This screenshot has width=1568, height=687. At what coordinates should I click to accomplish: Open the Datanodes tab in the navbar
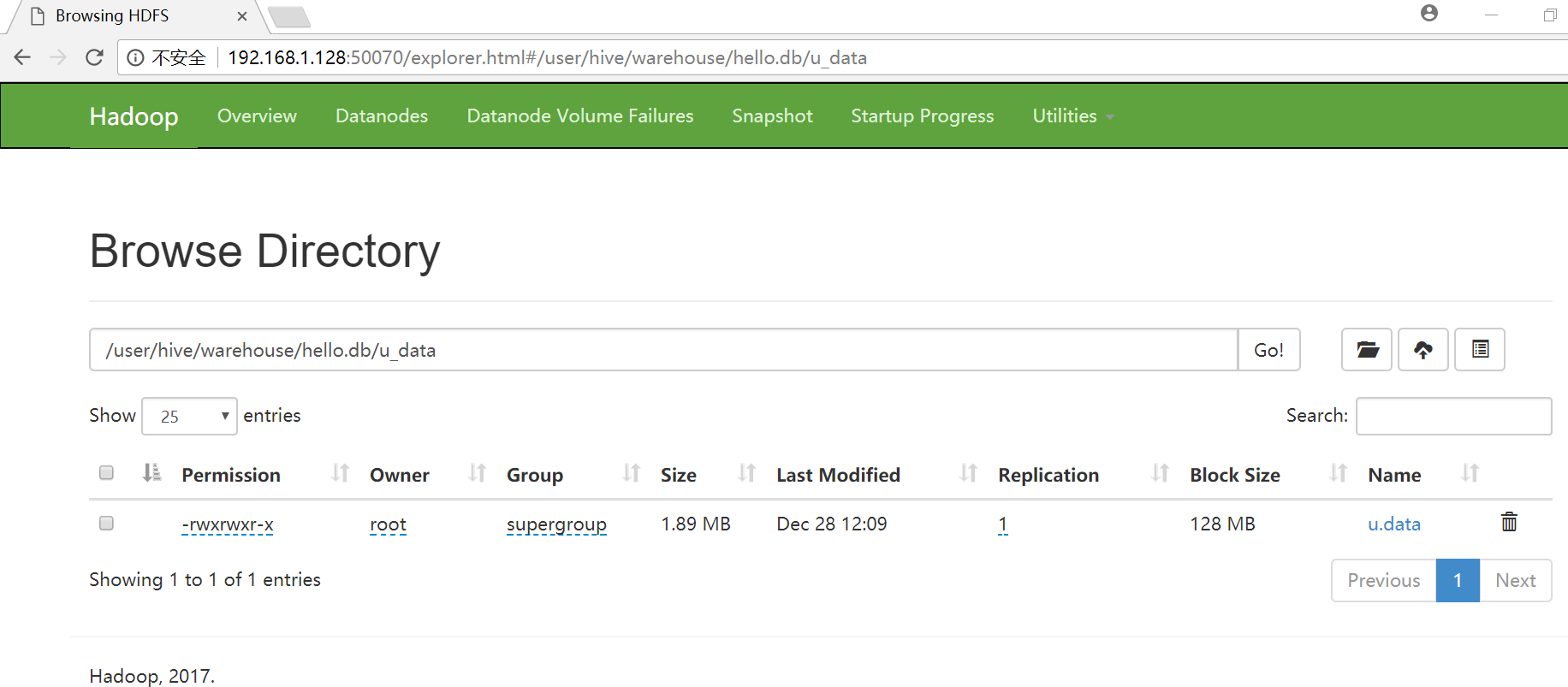(x=382, y=116)
